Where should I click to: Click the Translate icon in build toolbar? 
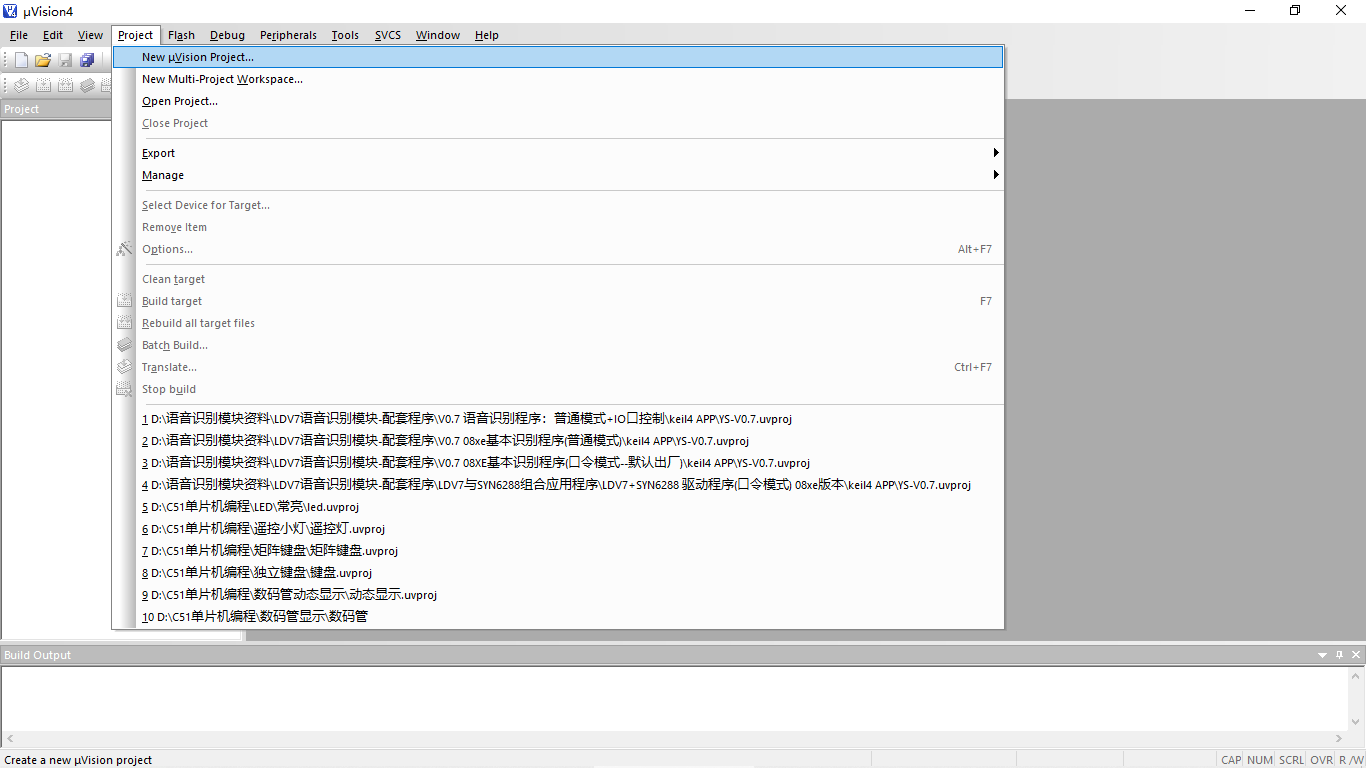(21, 86)
